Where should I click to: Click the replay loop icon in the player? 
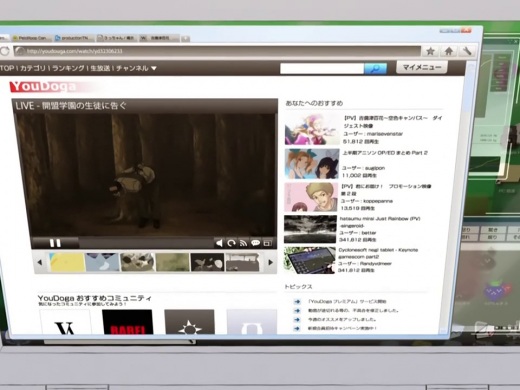point(231,243)
